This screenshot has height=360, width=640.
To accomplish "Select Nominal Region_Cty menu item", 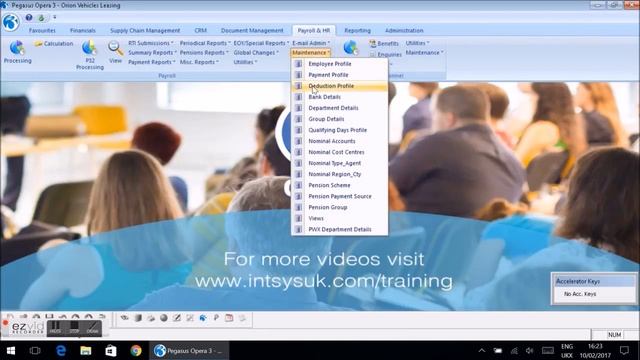I will (340, 174).
